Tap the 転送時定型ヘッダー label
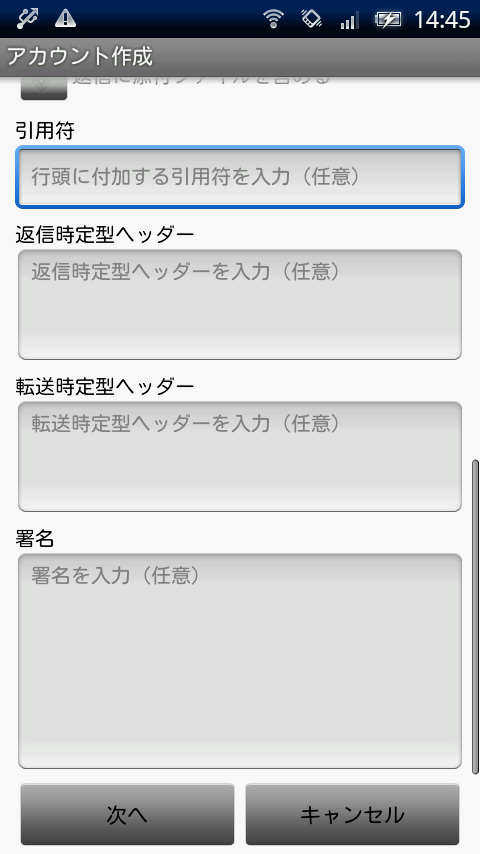 tap(105, 386)
